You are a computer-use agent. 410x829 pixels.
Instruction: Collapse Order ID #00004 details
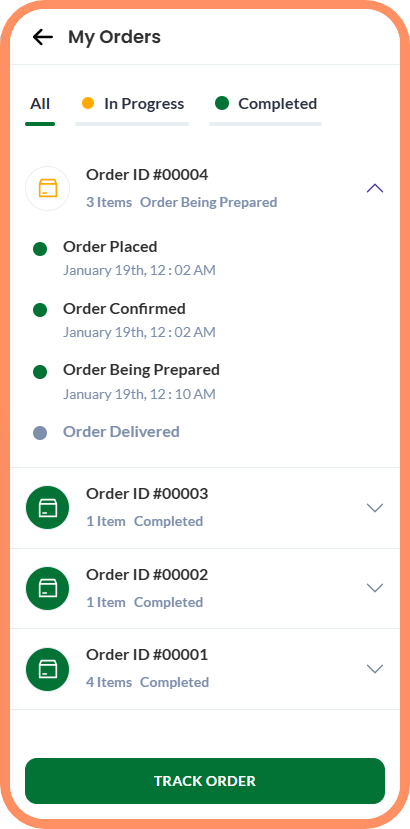point(375,189)
